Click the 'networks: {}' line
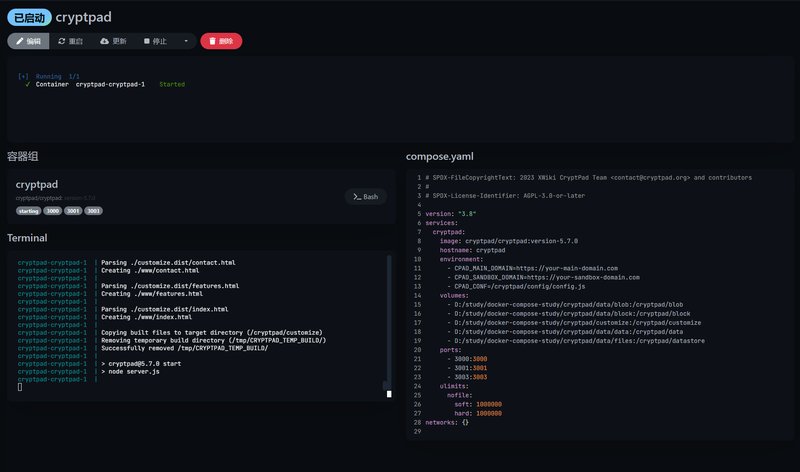Screen dimensions: 800x472 point(447,423)
